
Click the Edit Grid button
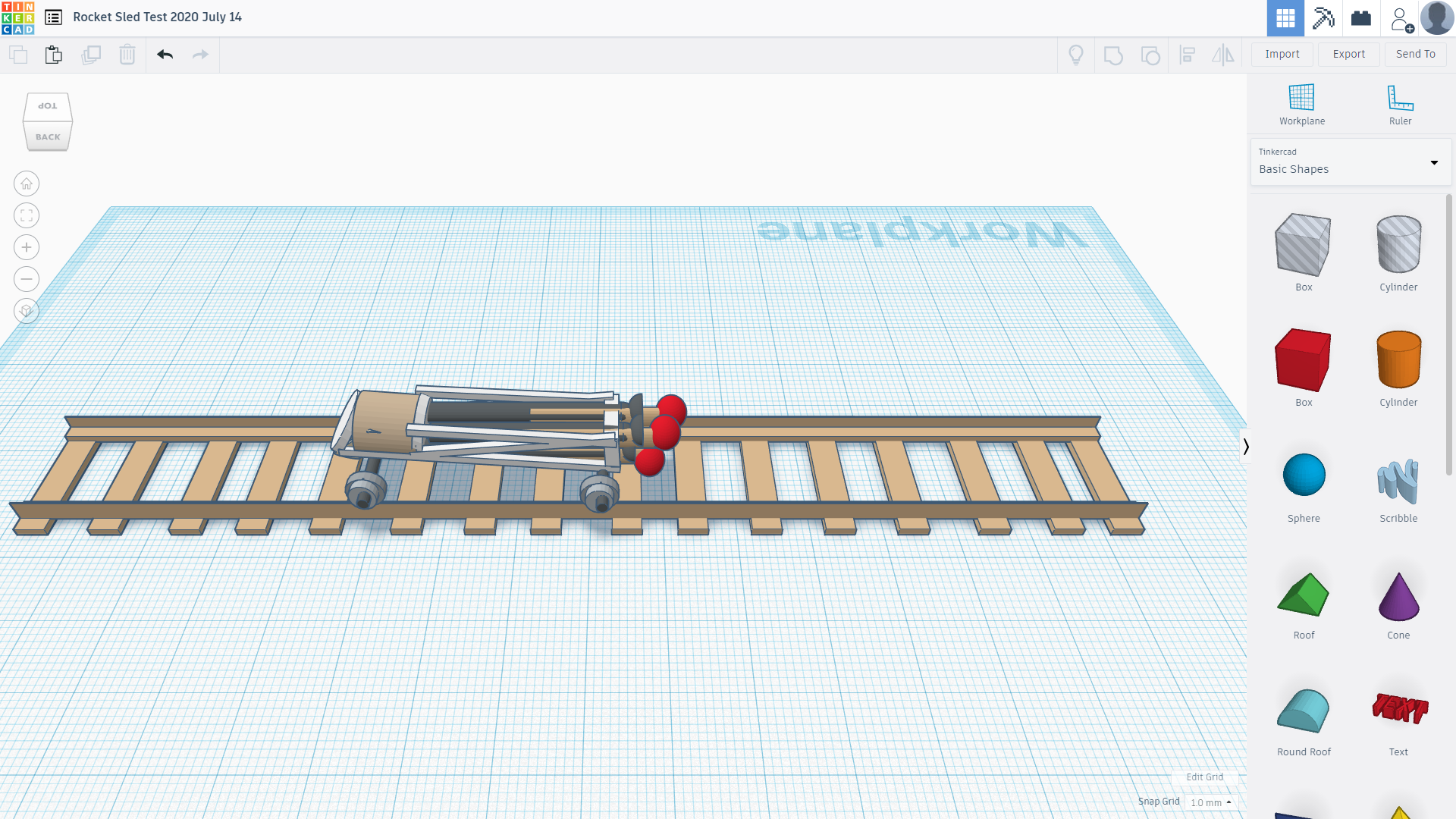[1204, 777]
